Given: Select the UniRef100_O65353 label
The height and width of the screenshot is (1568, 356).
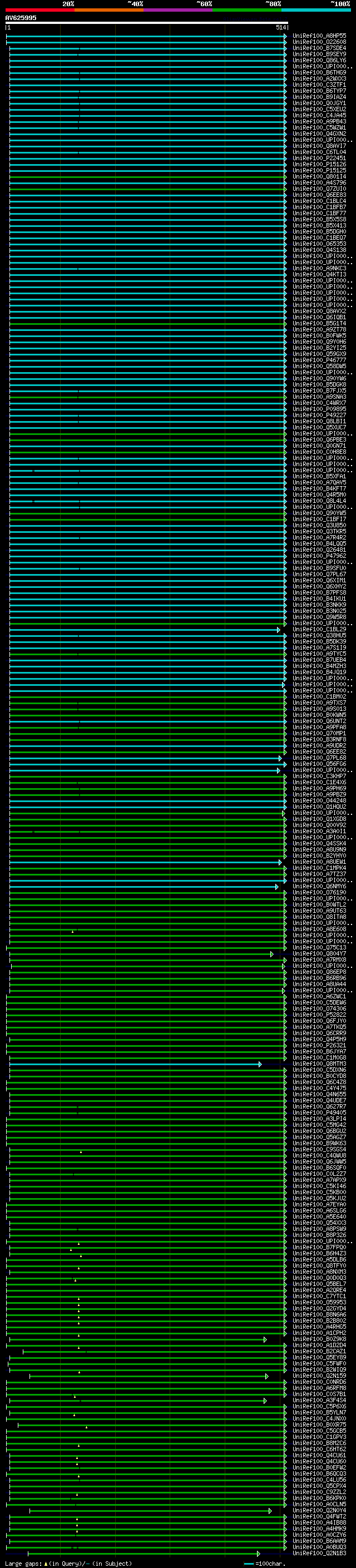Looking at the screenshot, I should pos(319,244).
